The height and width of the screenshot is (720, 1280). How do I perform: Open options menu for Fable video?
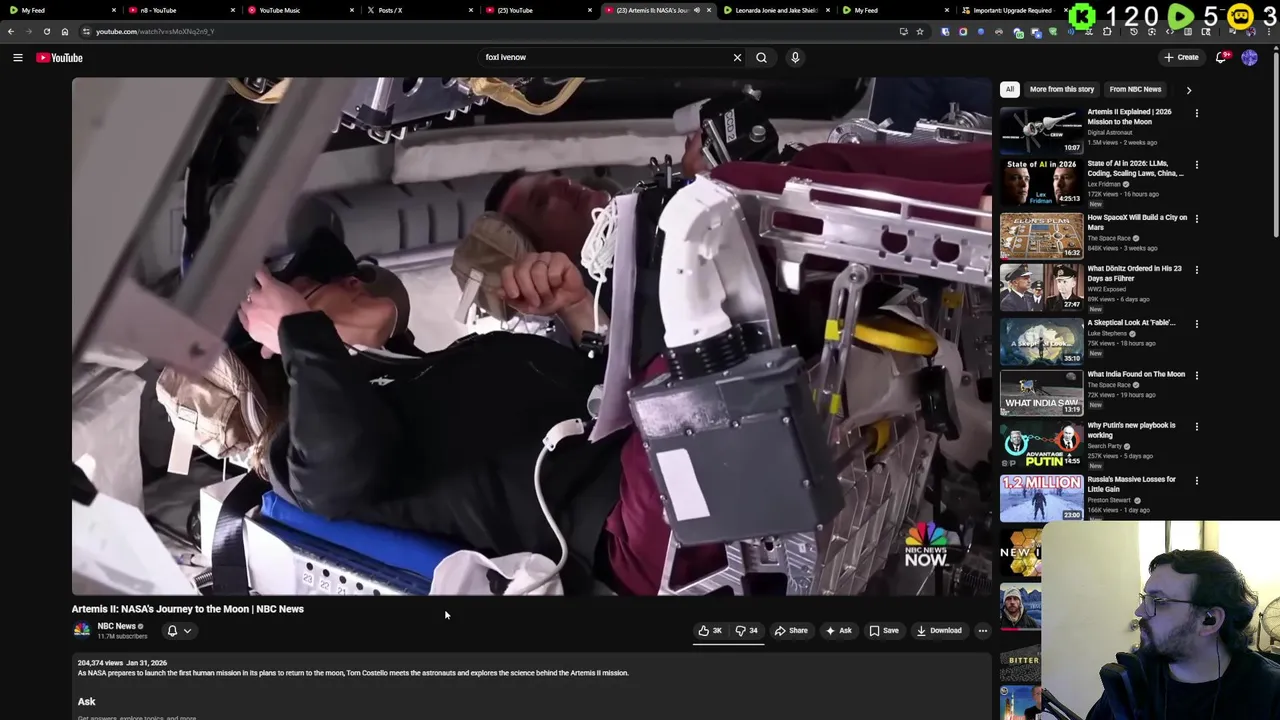1196,324
